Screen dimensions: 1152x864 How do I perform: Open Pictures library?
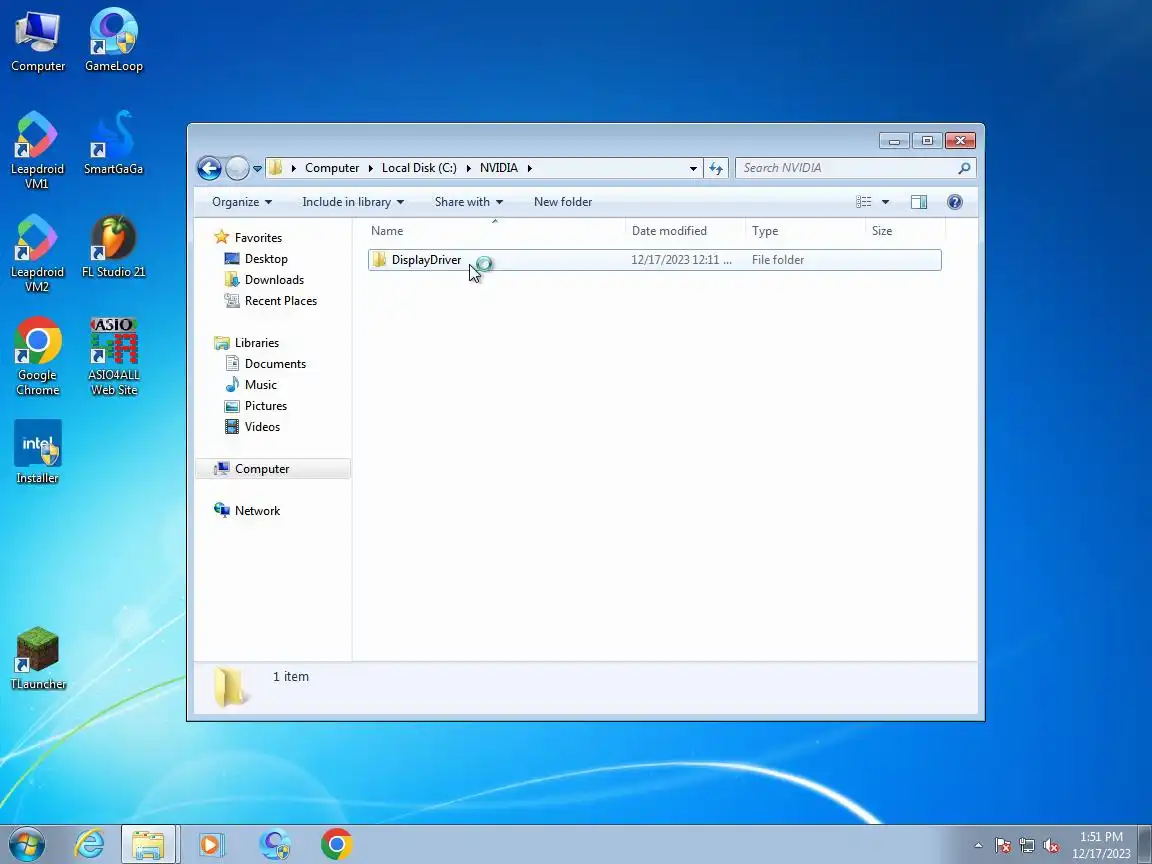tap(264, 406)
